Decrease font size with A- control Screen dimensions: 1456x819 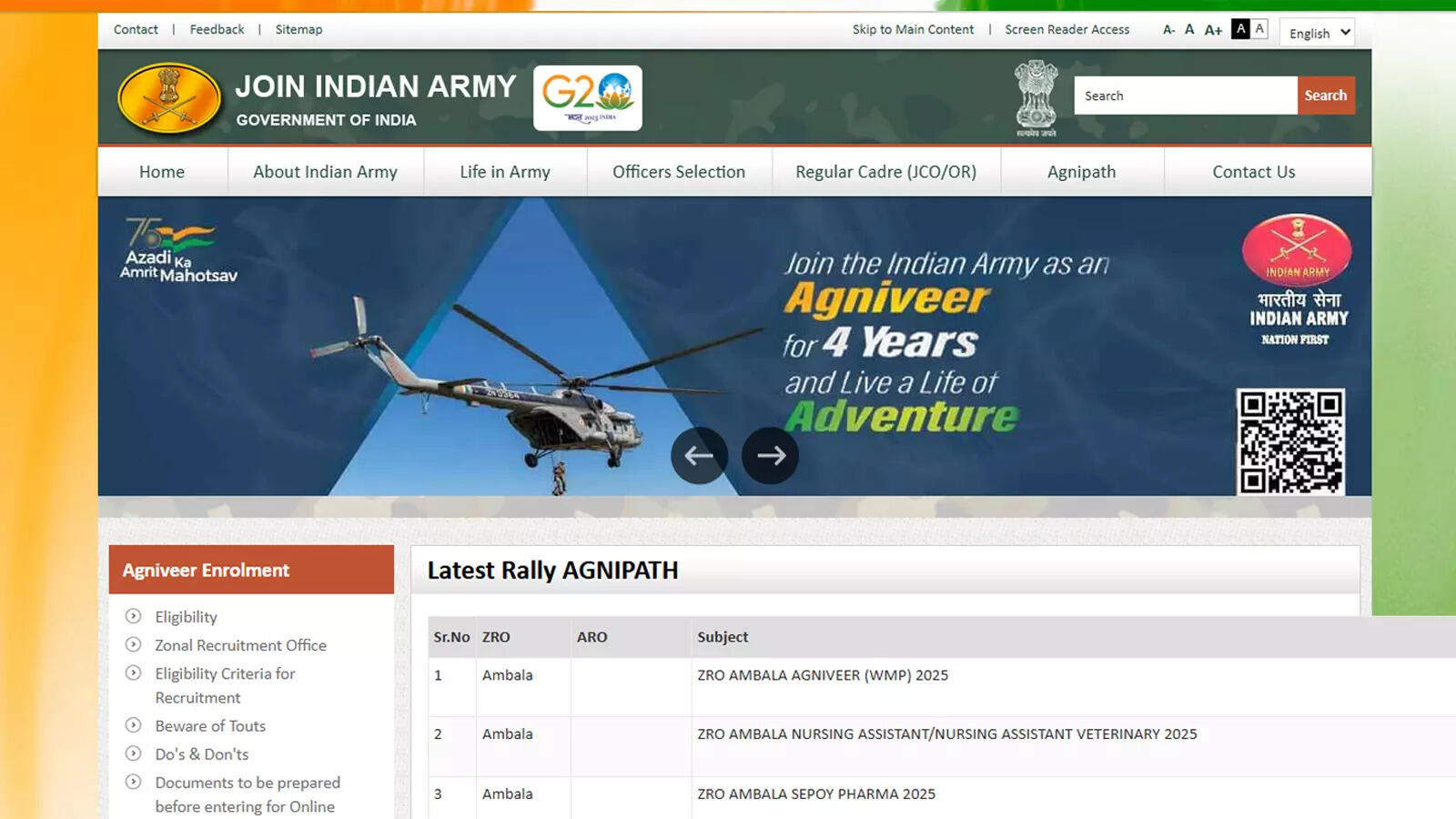tap(1168, 30)
